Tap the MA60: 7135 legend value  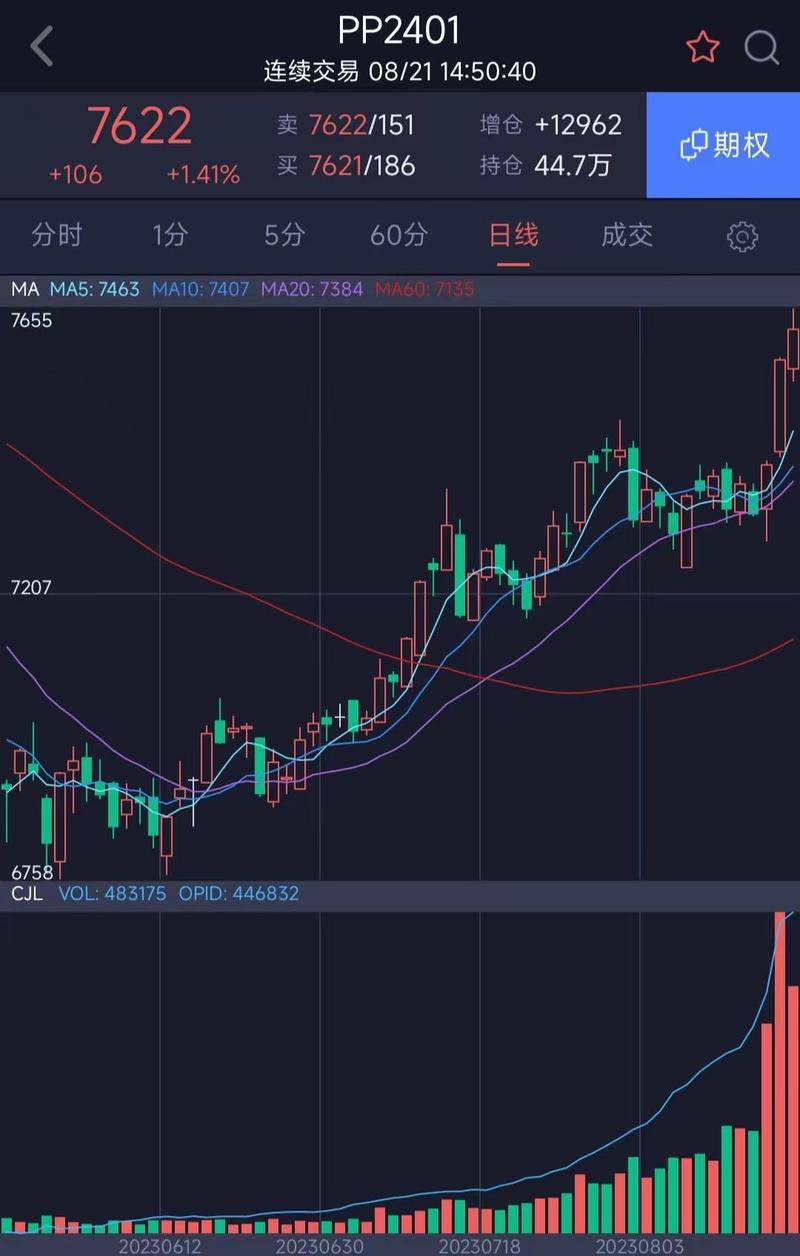click(424, 290)
